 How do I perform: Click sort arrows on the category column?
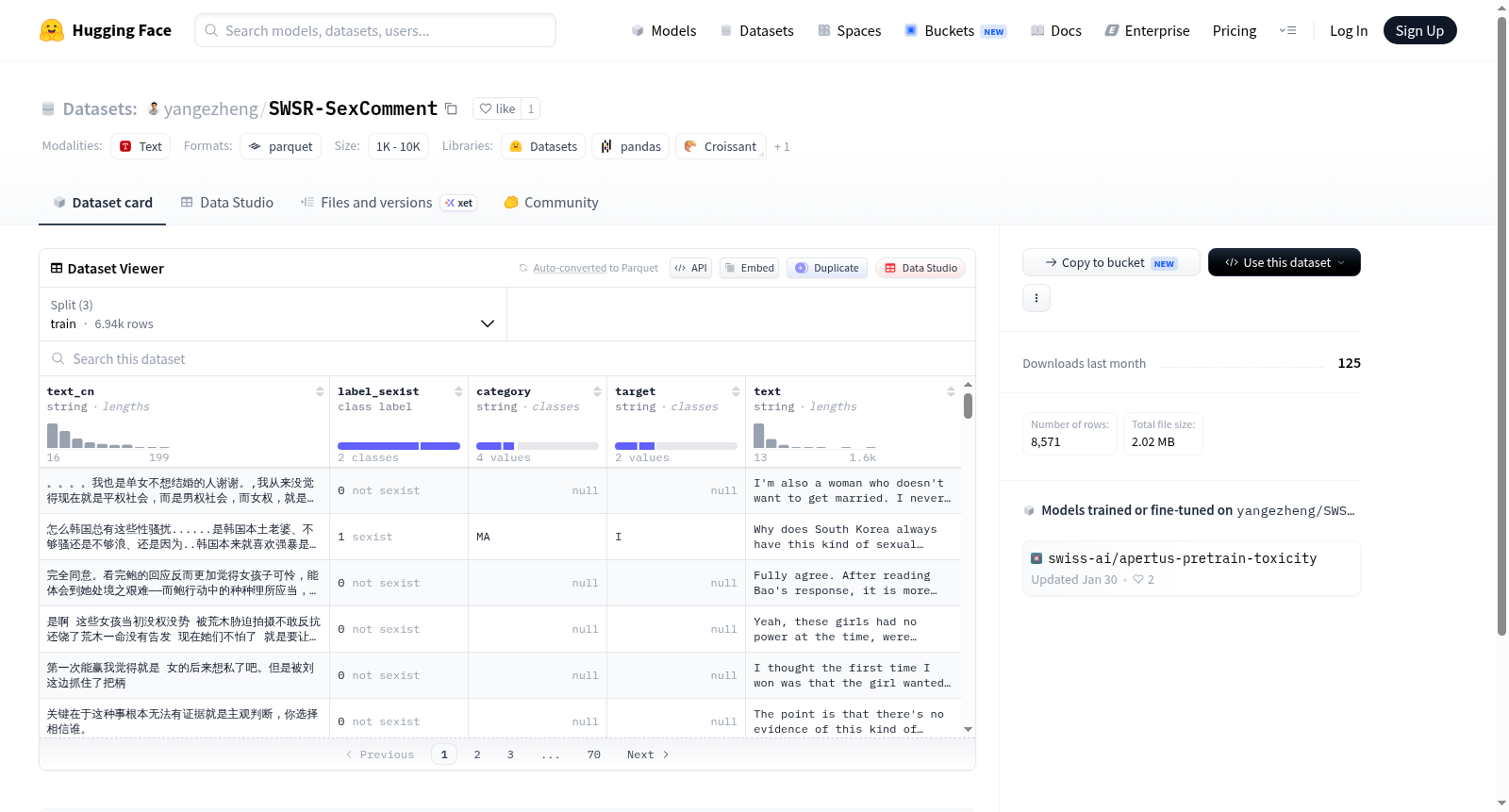(597, 391)
